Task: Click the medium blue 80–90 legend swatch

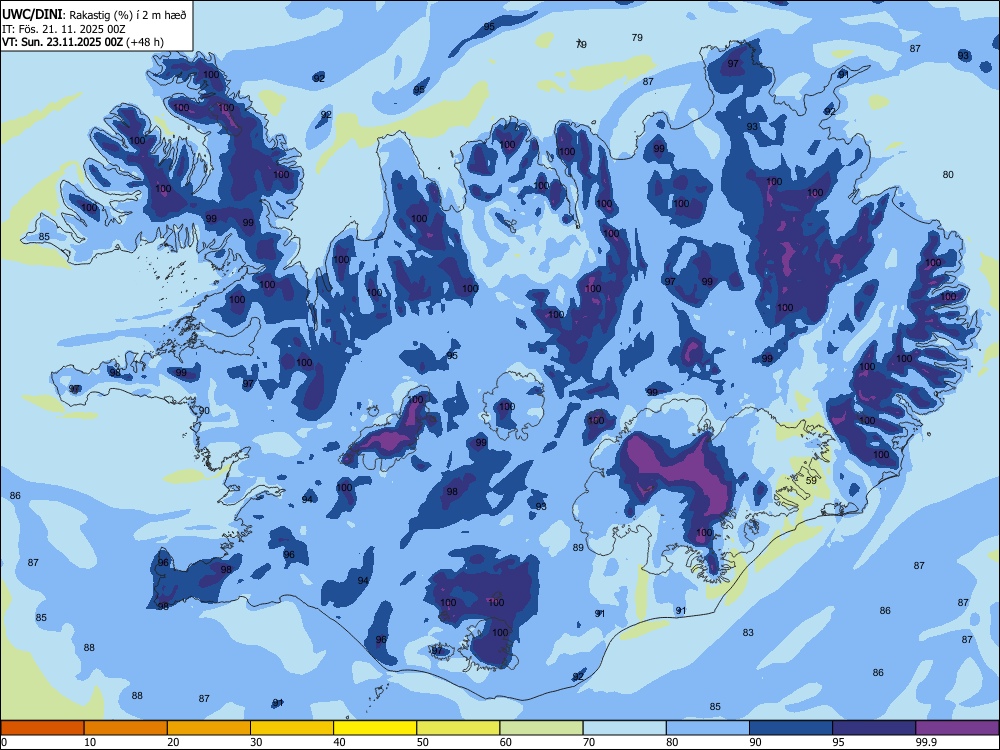Action: 708,728
